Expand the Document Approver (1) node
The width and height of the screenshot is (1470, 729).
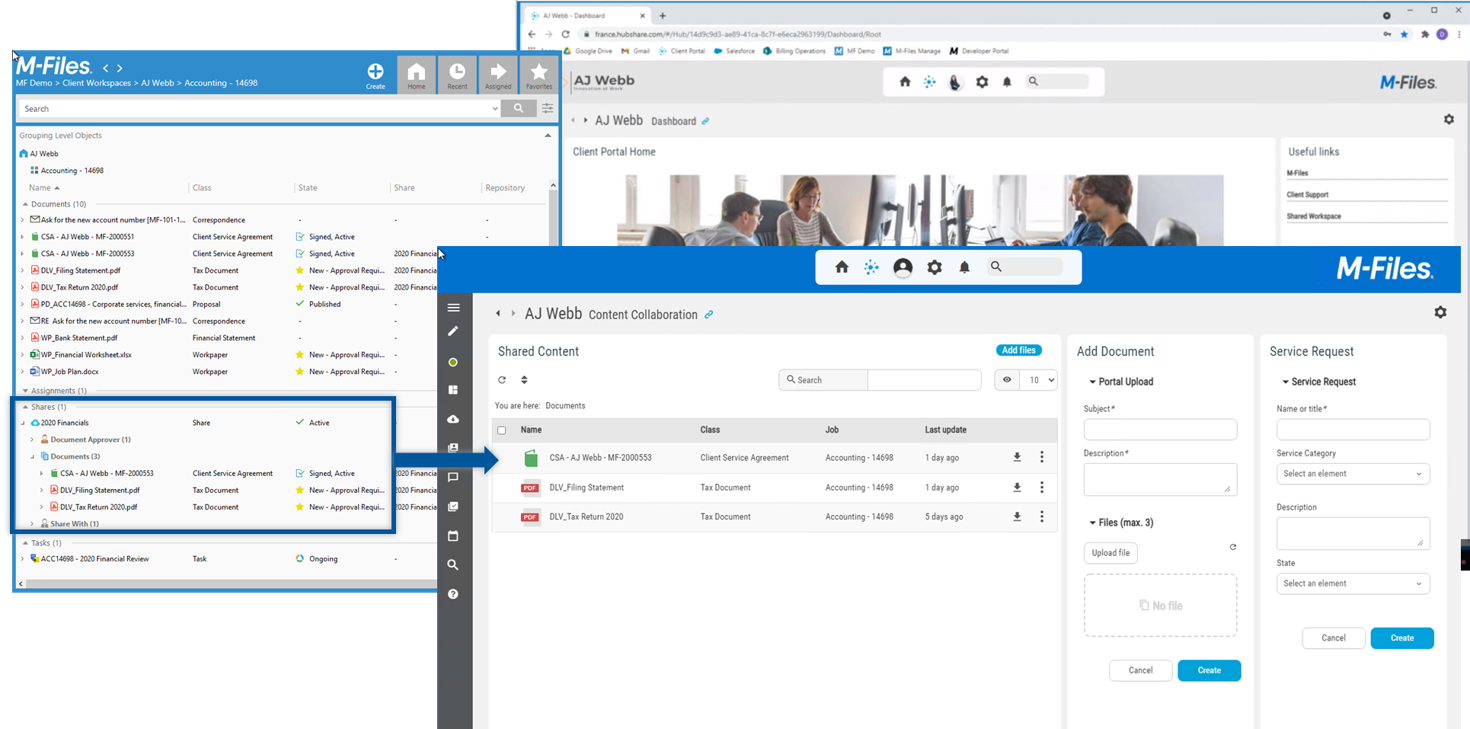pos(32,439)
